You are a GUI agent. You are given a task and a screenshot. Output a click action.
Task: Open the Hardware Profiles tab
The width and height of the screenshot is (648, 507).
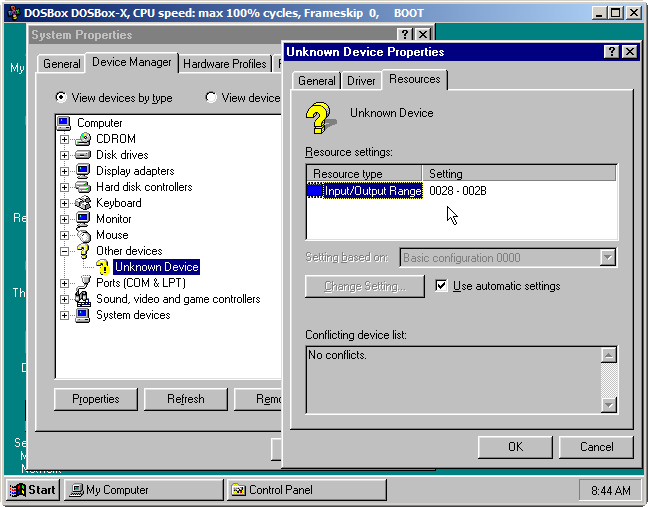[225, 64]
